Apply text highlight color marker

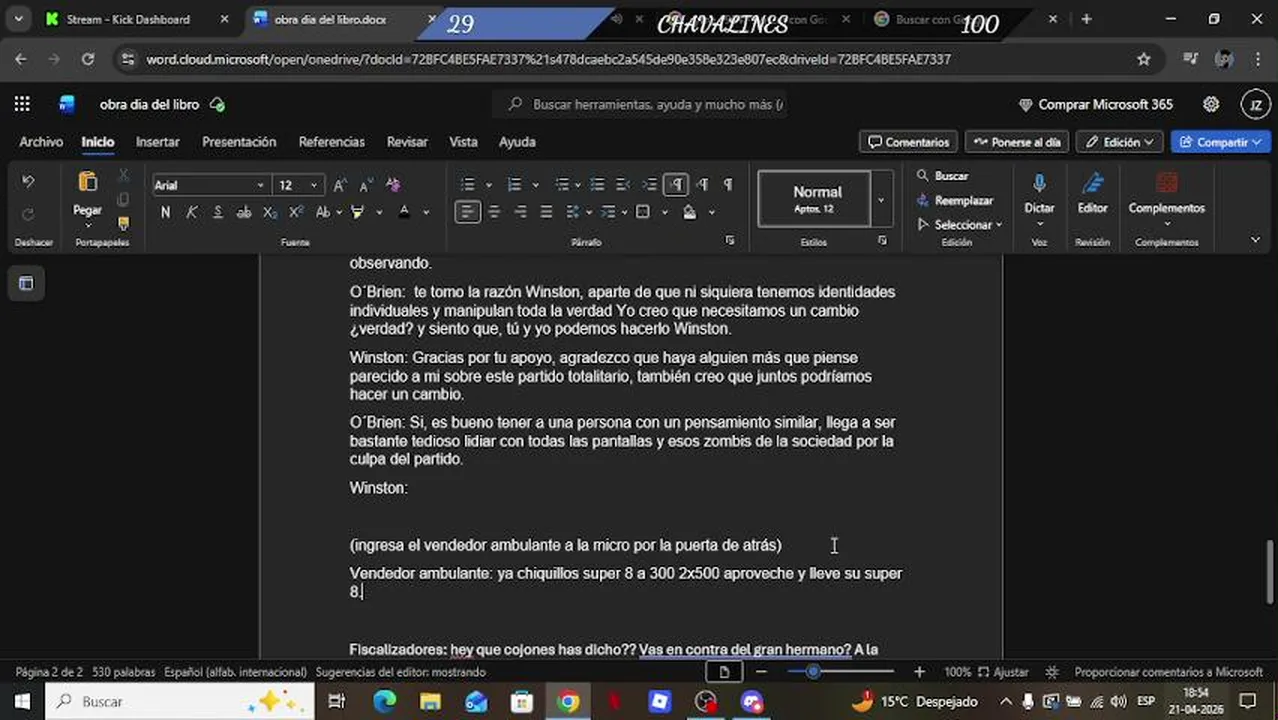point(357,212)
